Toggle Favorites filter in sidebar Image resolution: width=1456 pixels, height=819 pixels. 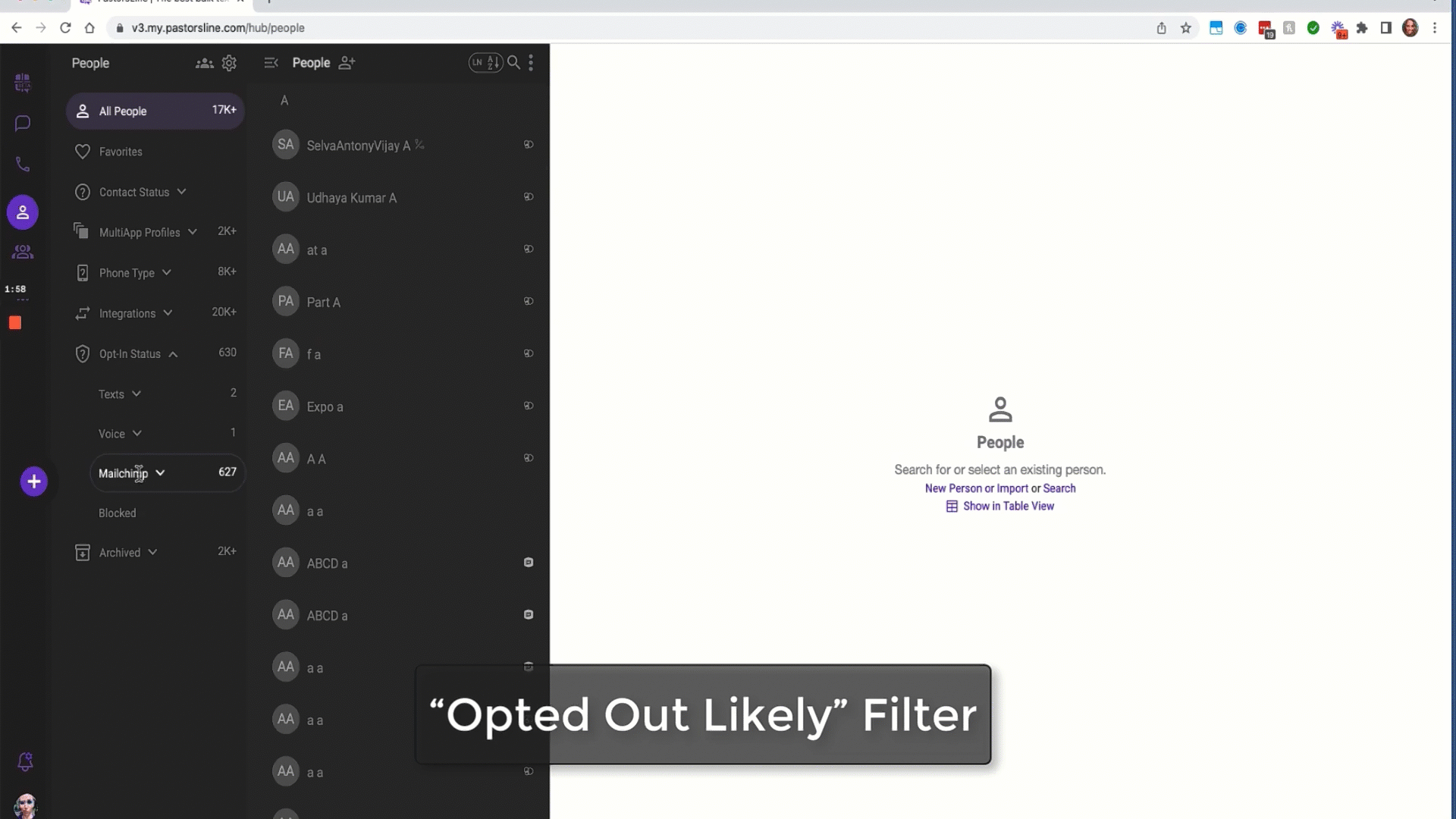(120, 152)
